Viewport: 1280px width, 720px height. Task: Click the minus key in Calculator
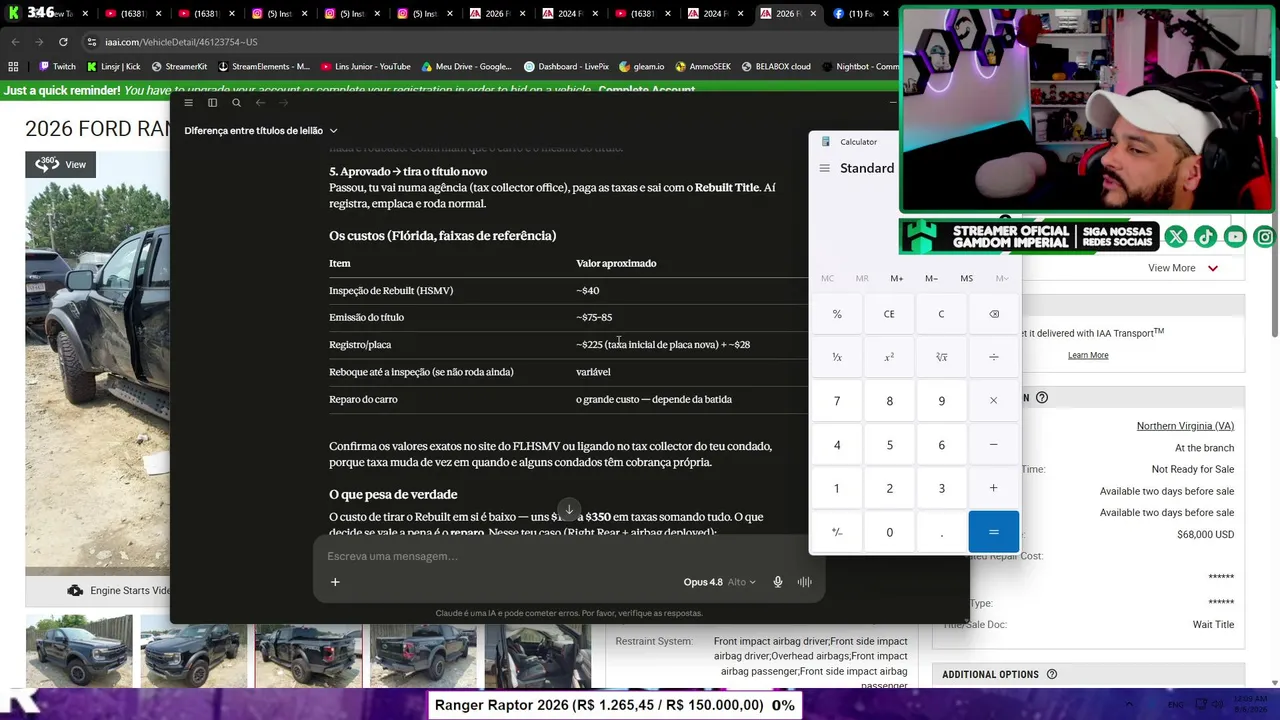994,445
